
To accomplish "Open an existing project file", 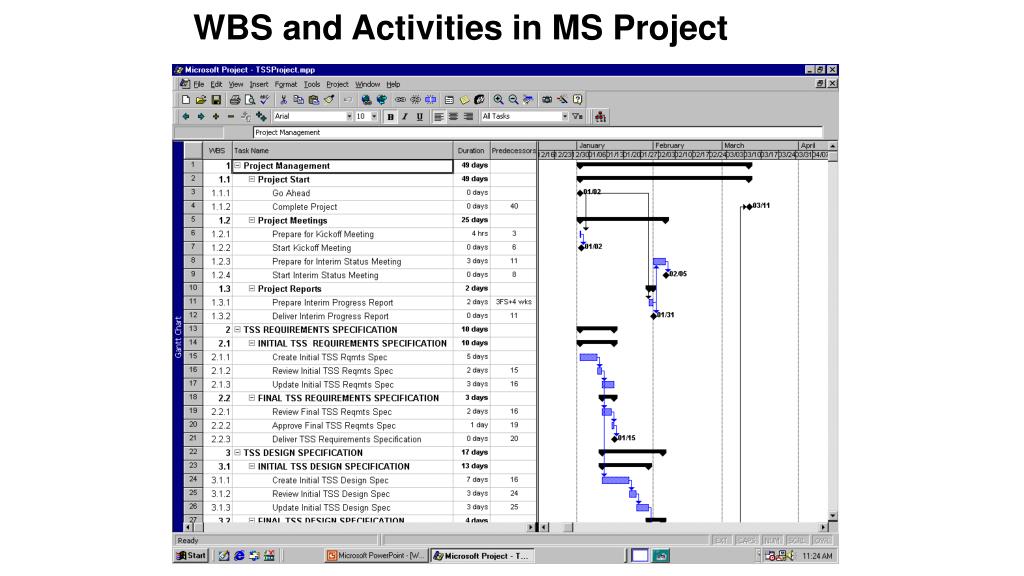I will (x=200, y=100).
